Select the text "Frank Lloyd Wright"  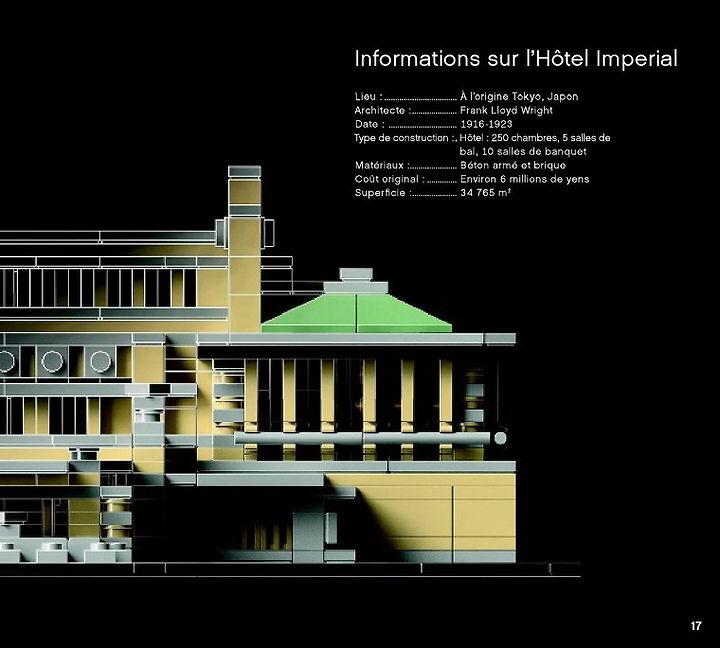tap(506, 110)
